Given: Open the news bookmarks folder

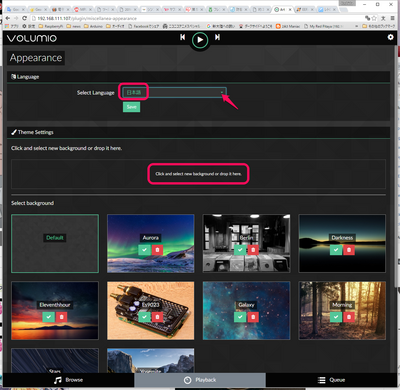Looking at the screenshot, I should click(x=73, y=26).
